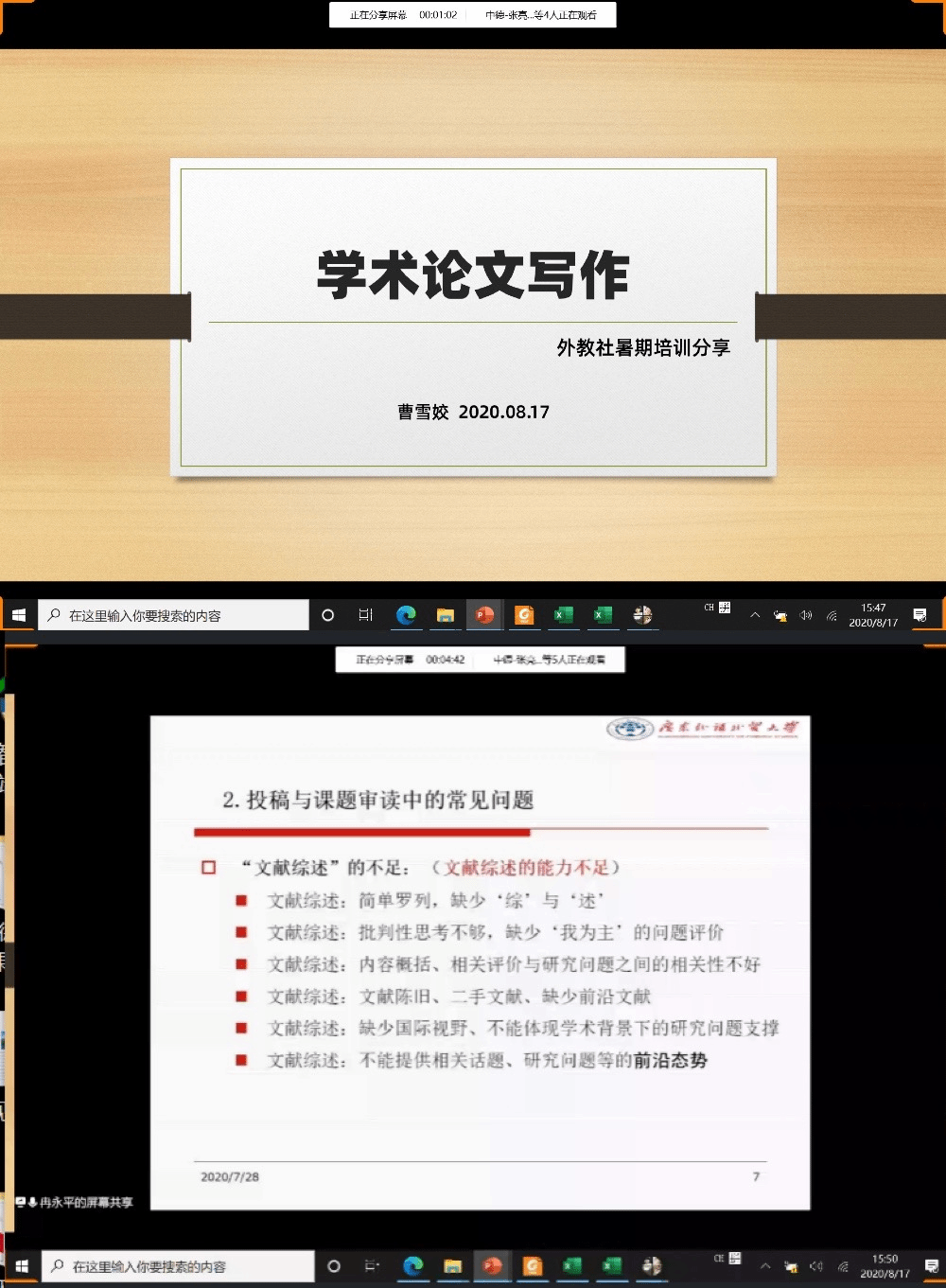Open the volume icon in the 15:50 taskbar

[816, 1266]
